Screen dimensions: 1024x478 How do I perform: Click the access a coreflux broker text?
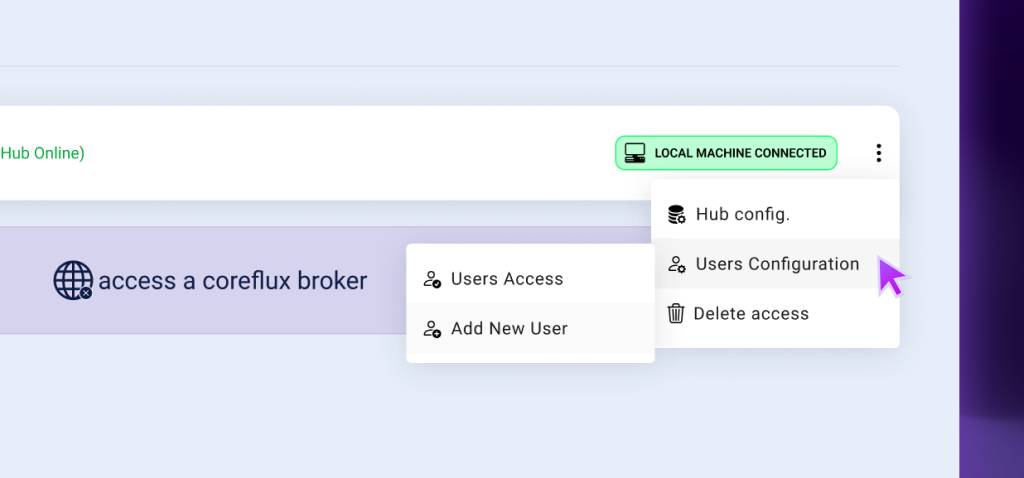pyautogui.click(x=233, y=281)
